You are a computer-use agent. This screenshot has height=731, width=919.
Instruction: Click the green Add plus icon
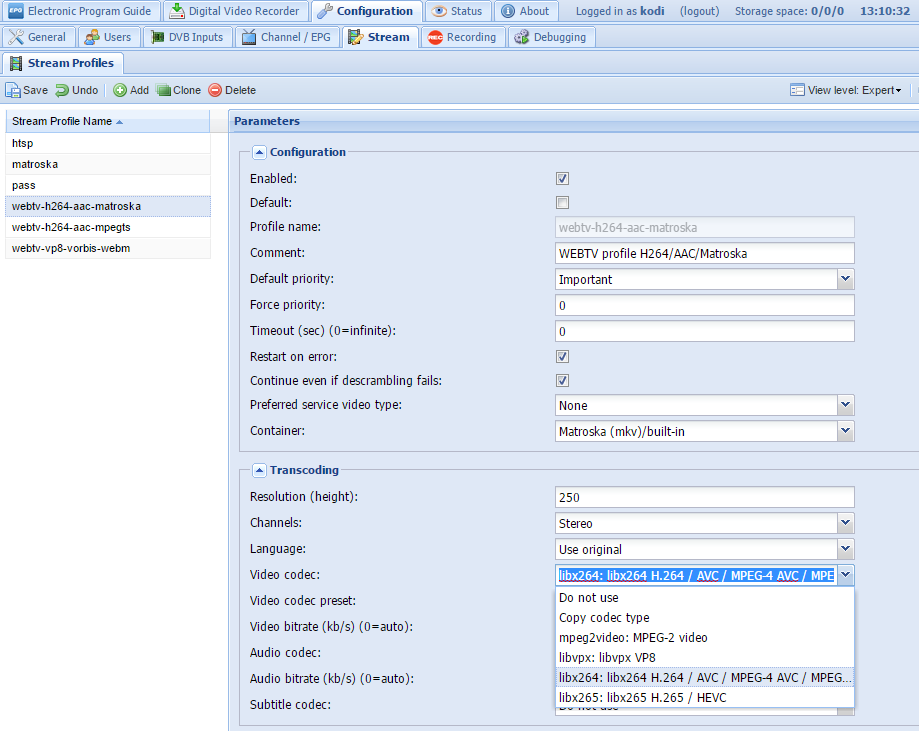(x=120, y=90)
